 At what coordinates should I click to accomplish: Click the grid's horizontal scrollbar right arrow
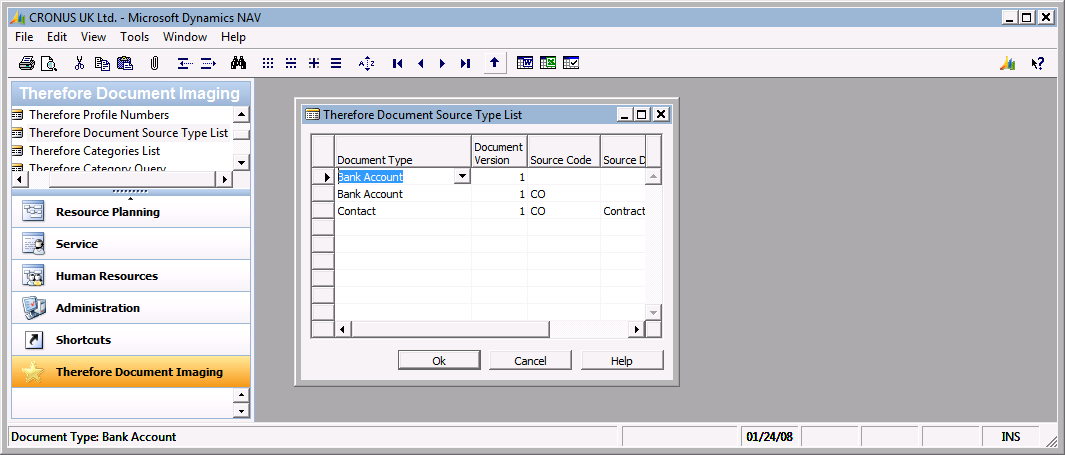636,329
